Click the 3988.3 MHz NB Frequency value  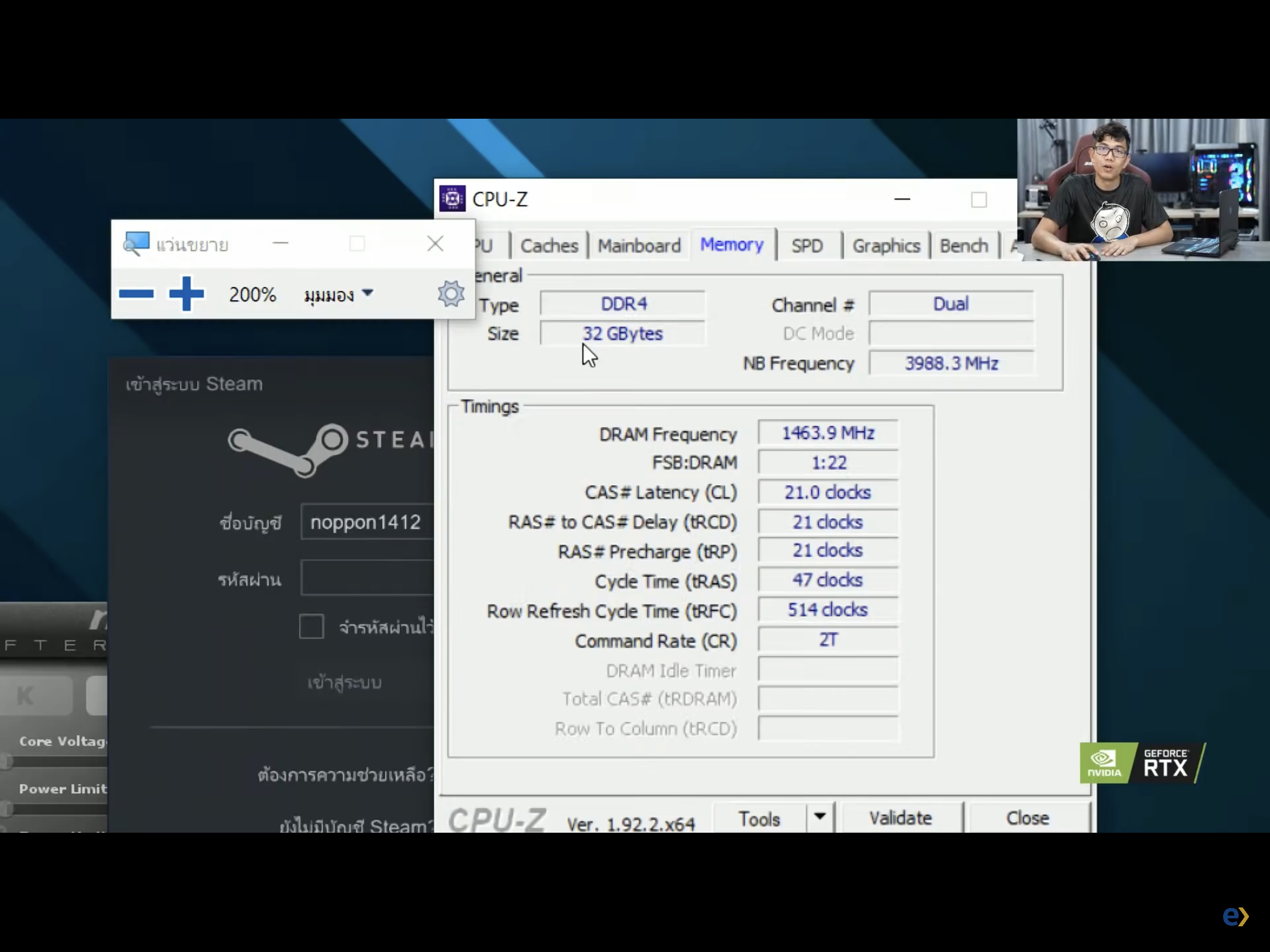tap(951, 363)
